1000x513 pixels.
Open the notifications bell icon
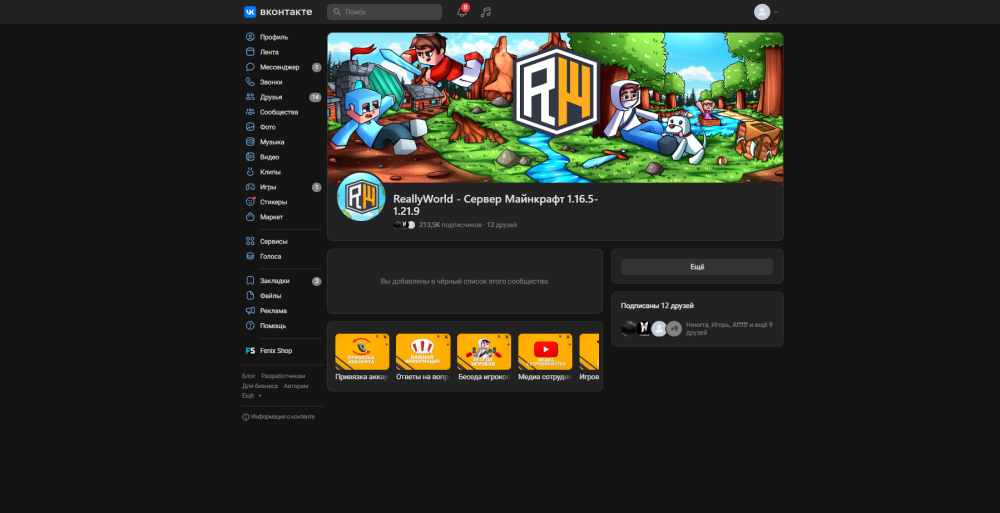click(x=462, y=12)
